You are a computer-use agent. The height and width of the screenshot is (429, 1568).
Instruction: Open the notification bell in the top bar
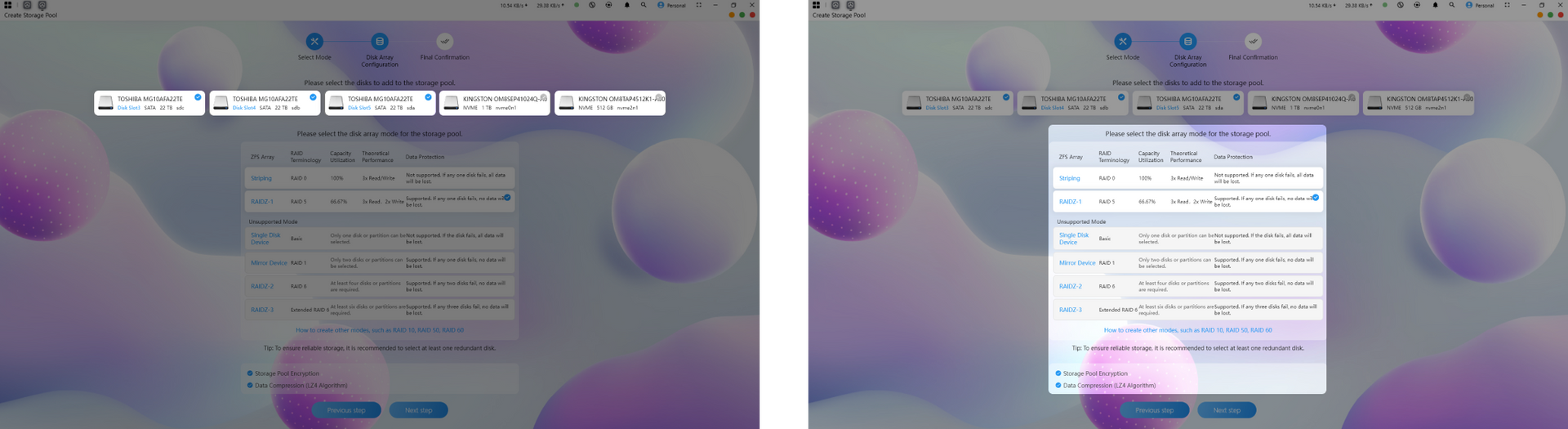1435,5
